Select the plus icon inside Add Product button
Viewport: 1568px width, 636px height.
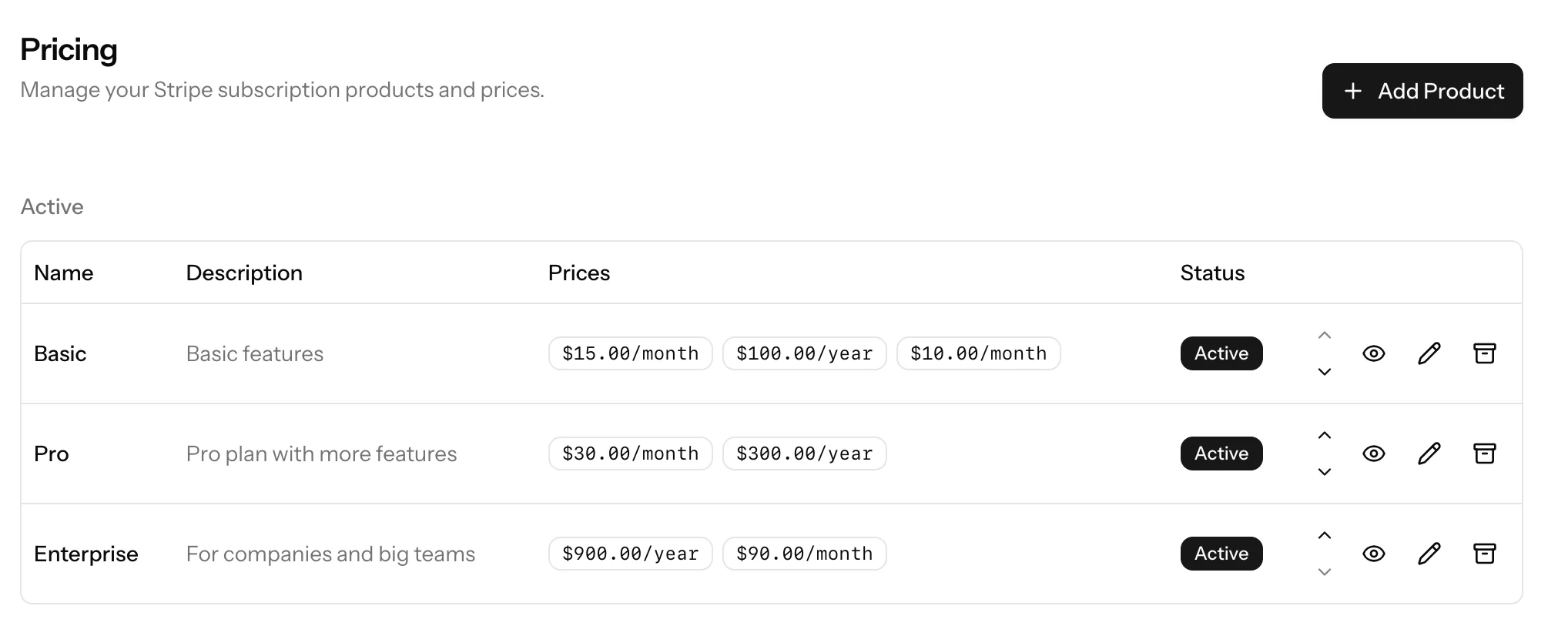click(1352, 91)
